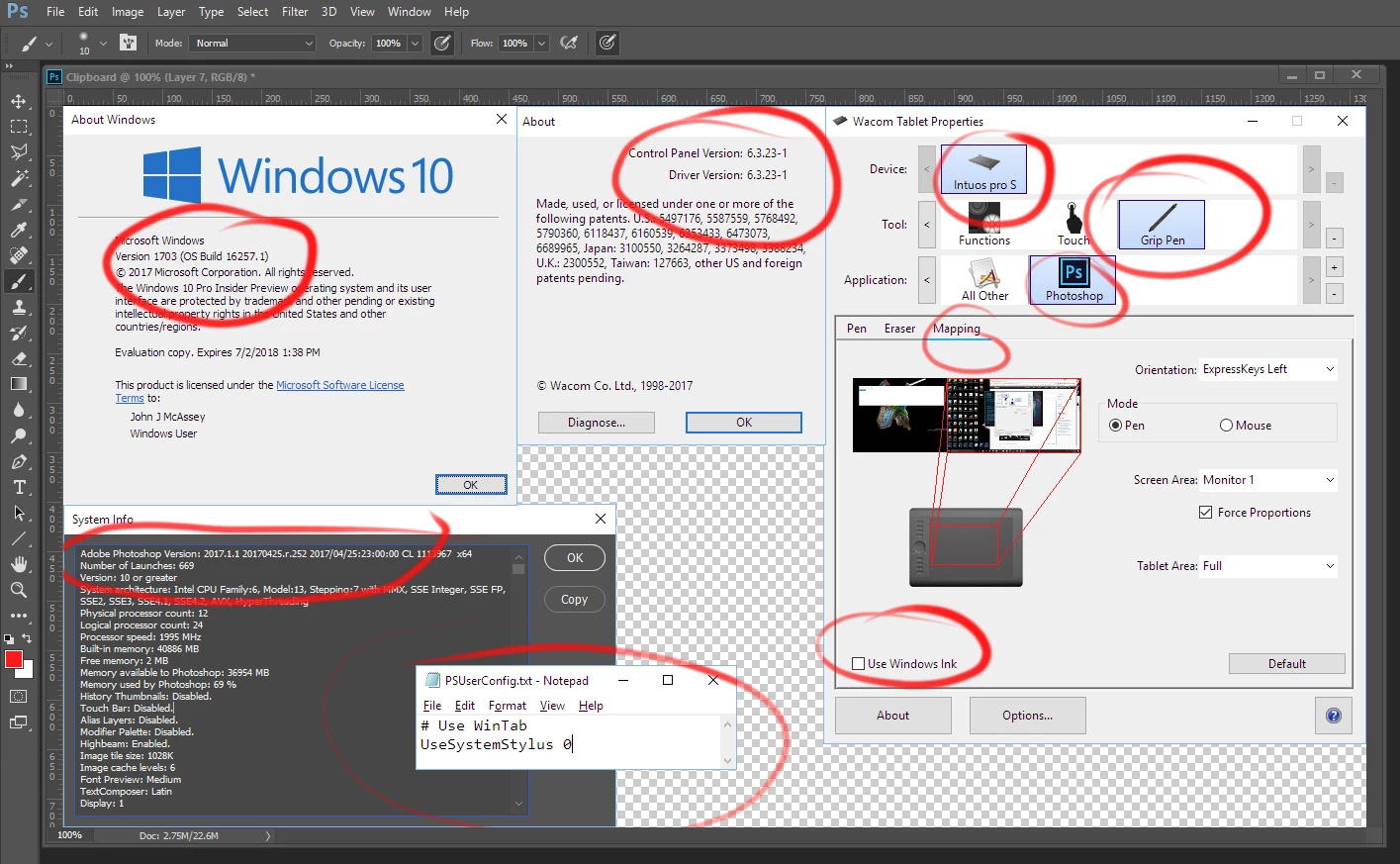Uncheck Force Proportions checkbox
This screenshot has width=1400, height=864.
[1205, 513]
